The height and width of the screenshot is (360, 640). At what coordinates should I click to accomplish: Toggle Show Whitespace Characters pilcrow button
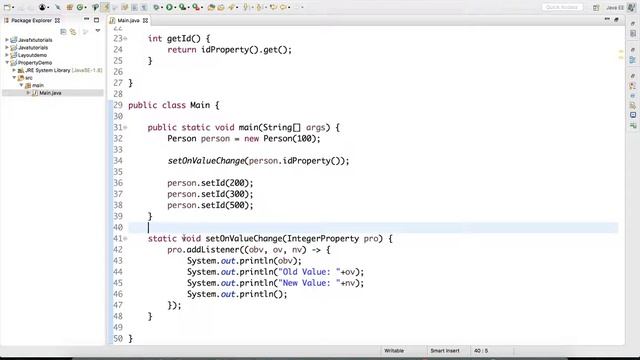click(x=144, y=7)
